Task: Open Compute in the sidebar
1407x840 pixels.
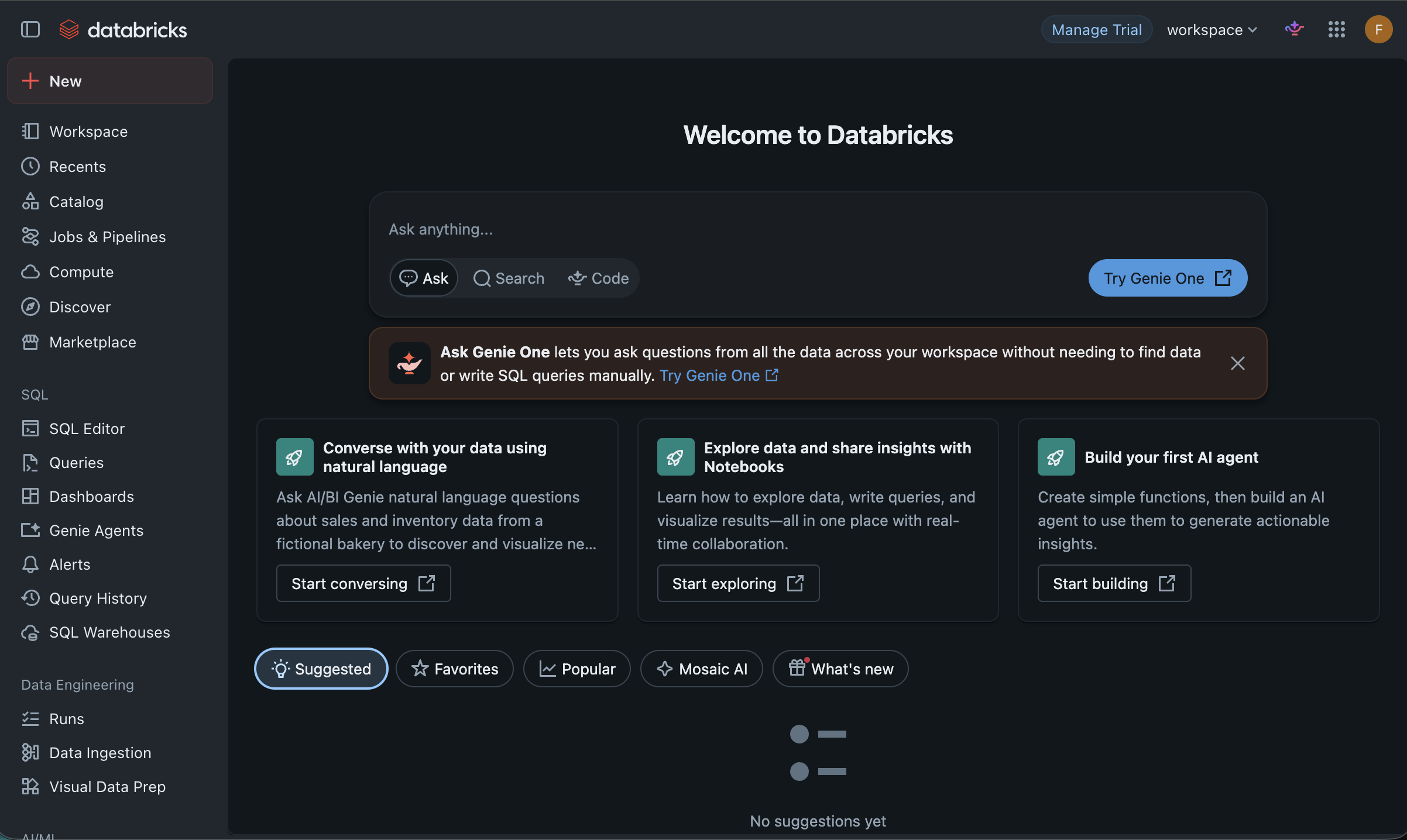Action: click(x=110, y=271)
